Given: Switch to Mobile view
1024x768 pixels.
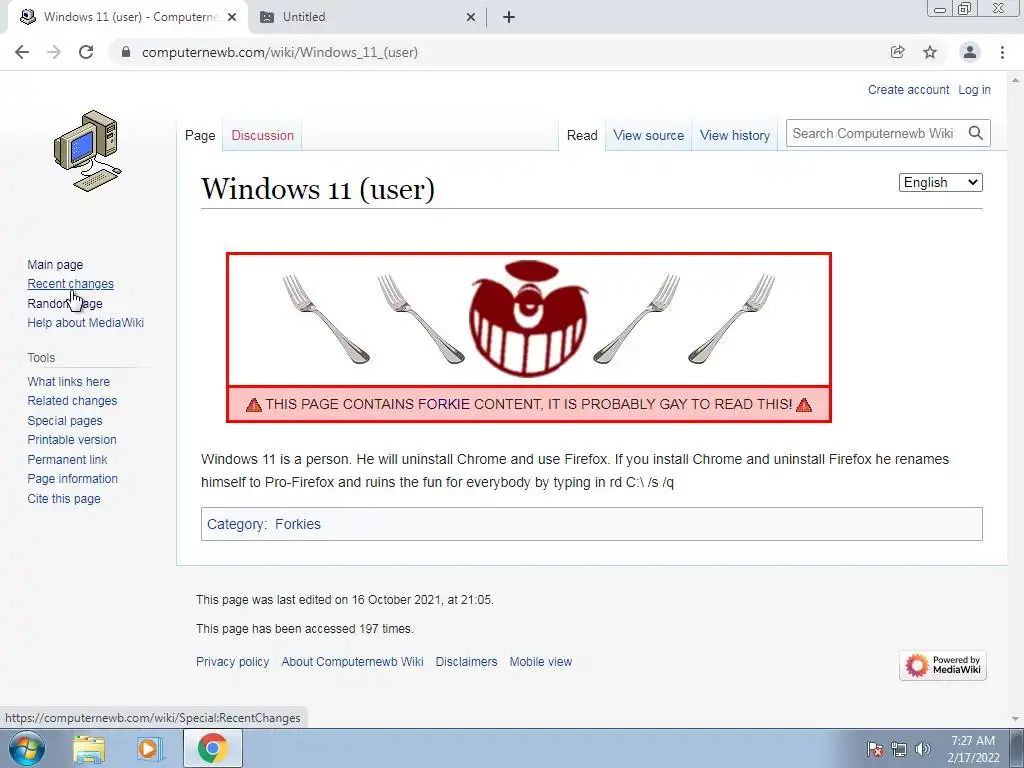Looking at the screenshot, I should (x=541, y=662).
